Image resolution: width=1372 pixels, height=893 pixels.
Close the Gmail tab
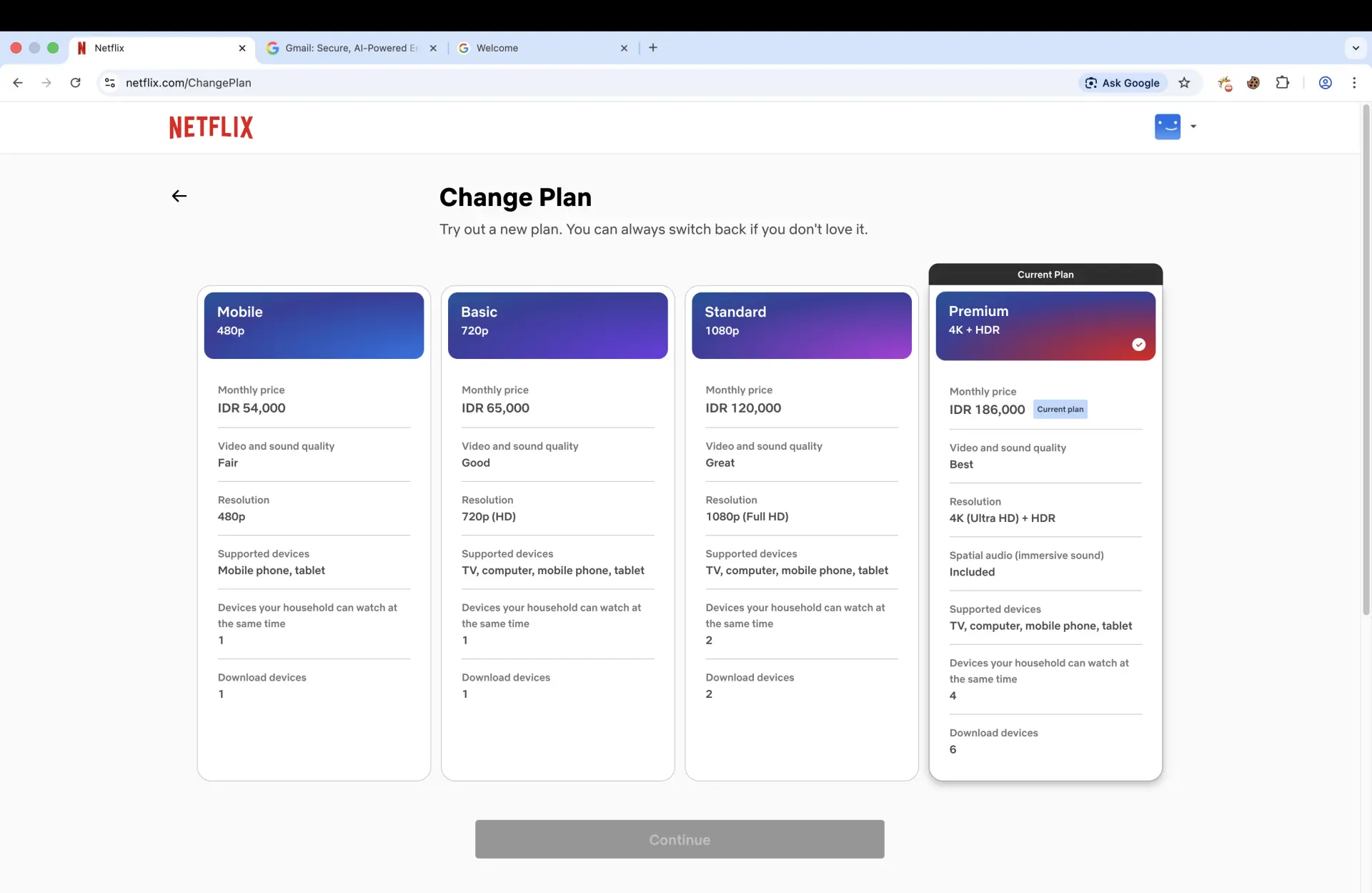point(433,48)
